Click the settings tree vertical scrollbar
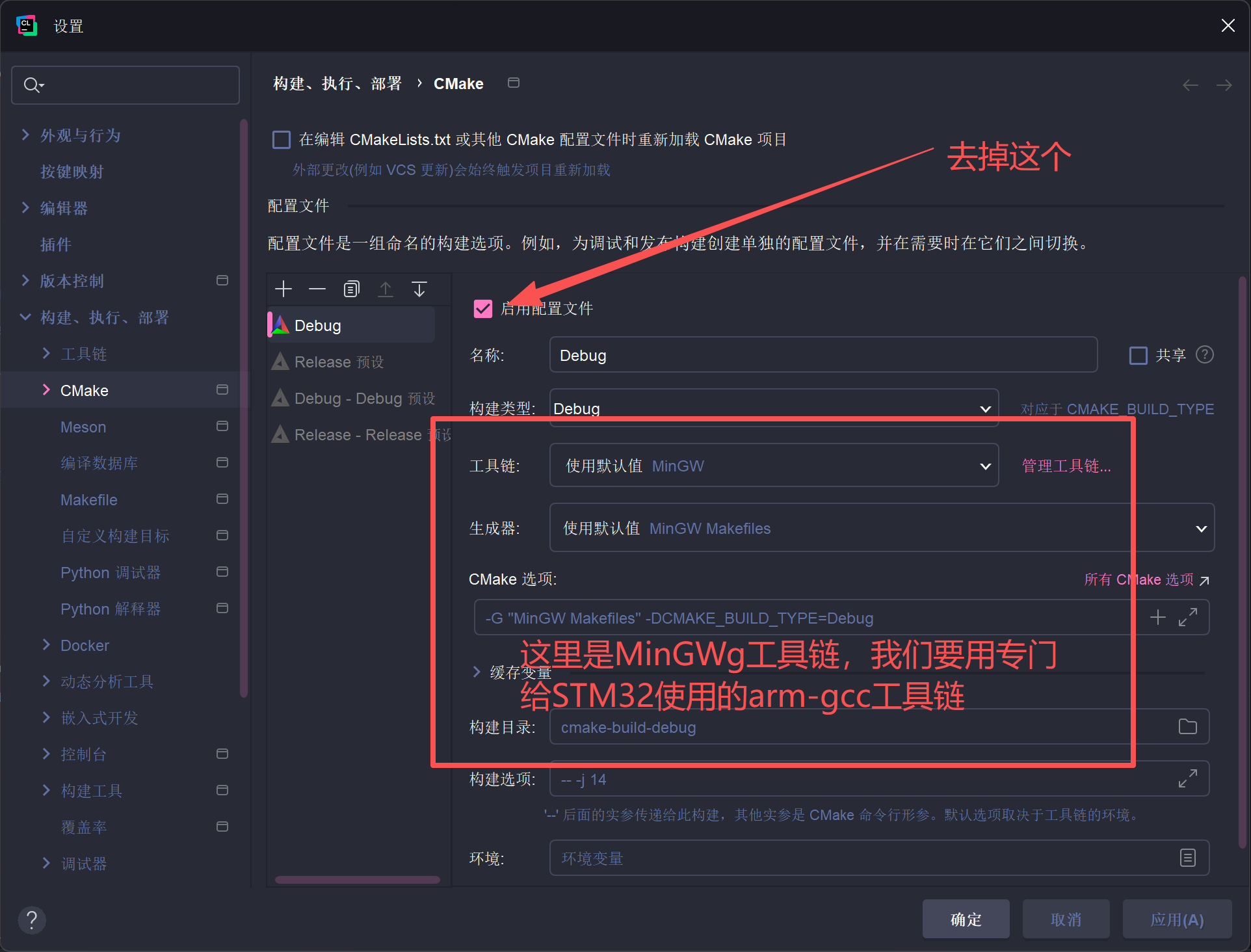Viewport: 1251px width, 952px height. [x=244, y=408]
